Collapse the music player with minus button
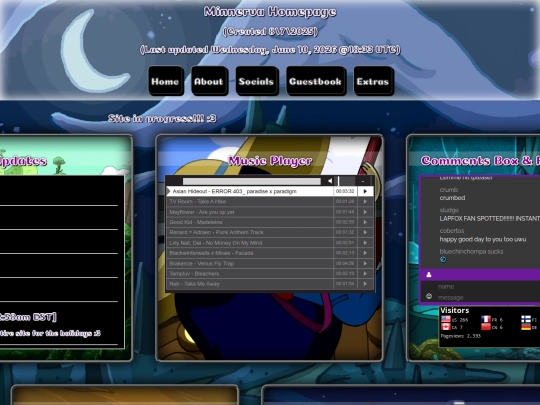This screenshot has width=540, height=405. (x=363, y=181)
